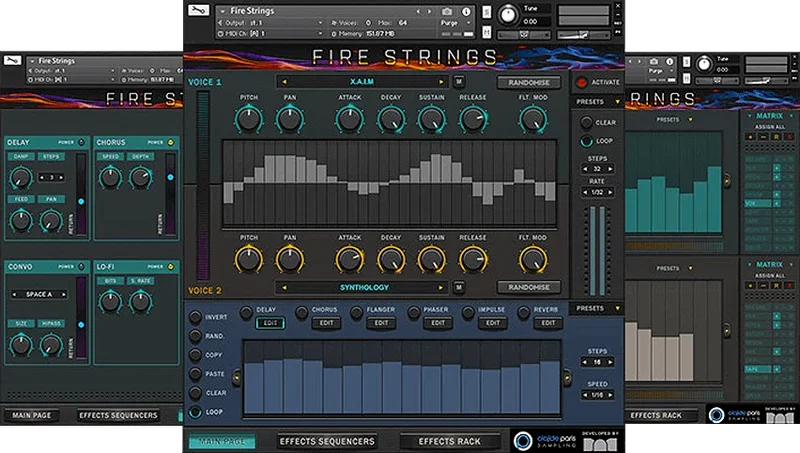Click the CLEAR round button under top PRESETS

tap(586, 122)
